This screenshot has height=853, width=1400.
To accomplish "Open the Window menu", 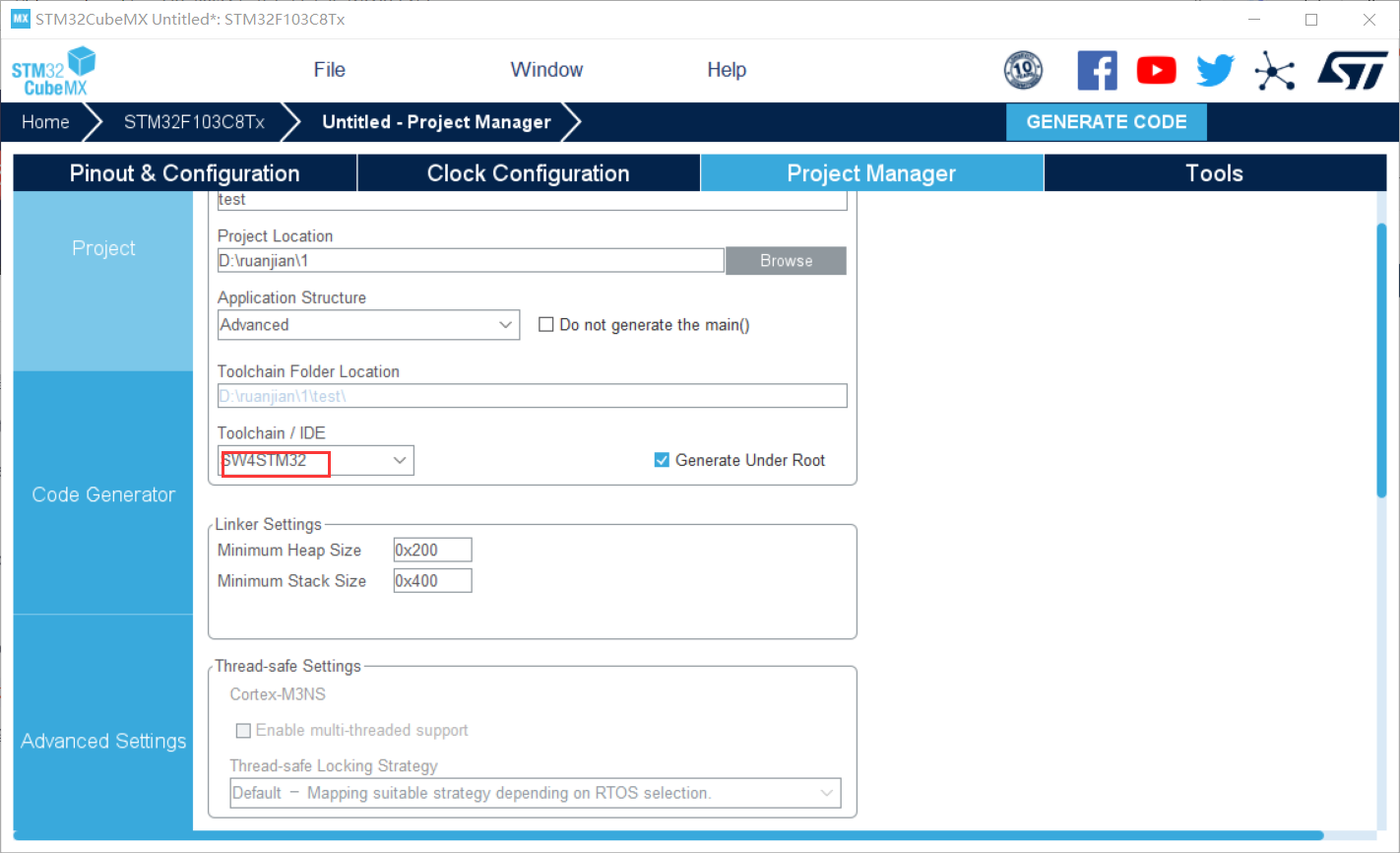I will tap(546, 70).
